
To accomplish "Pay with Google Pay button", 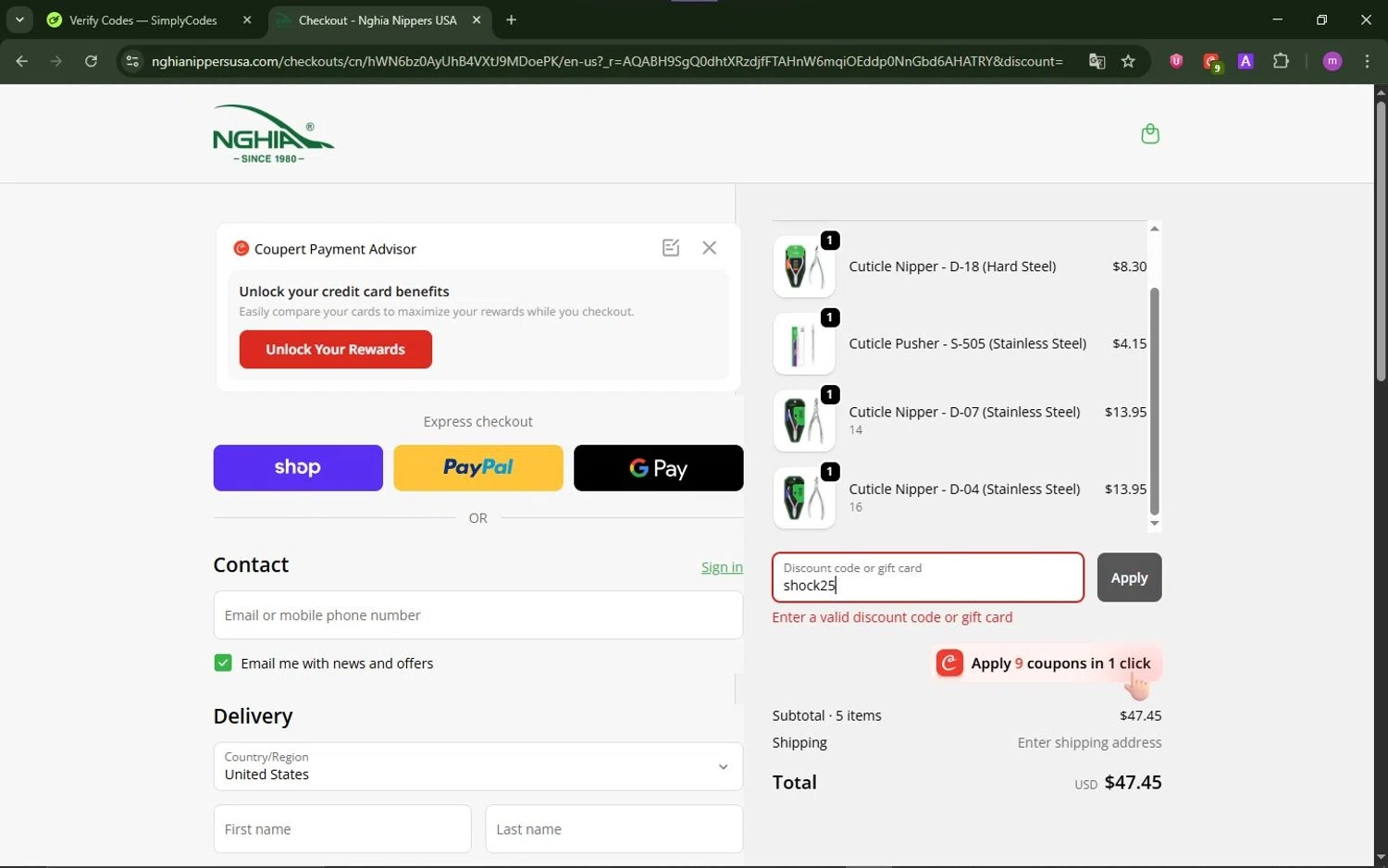I will 659,467.
